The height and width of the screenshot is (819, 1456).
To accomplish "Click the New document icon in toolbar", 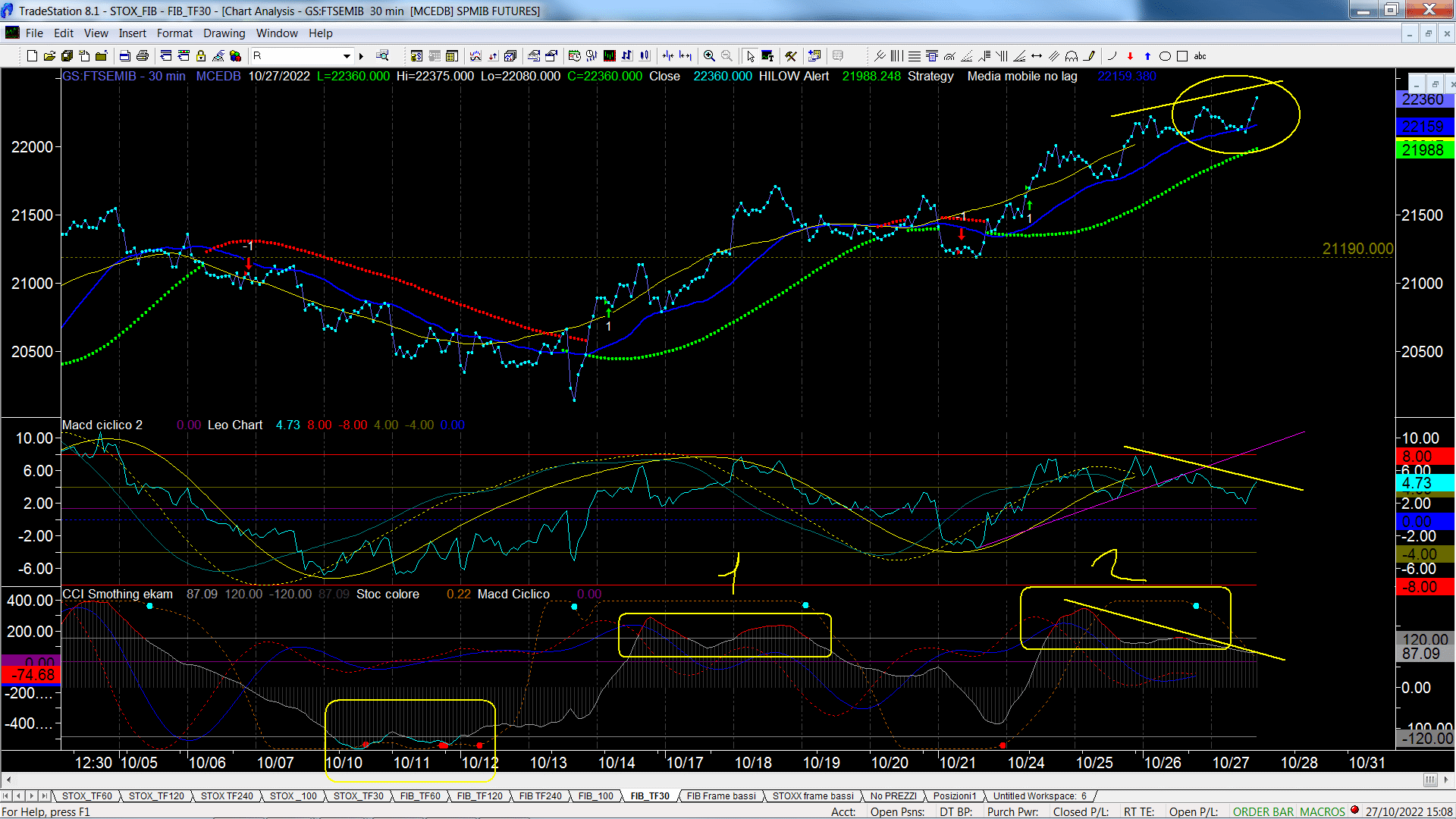I will 32,56.
